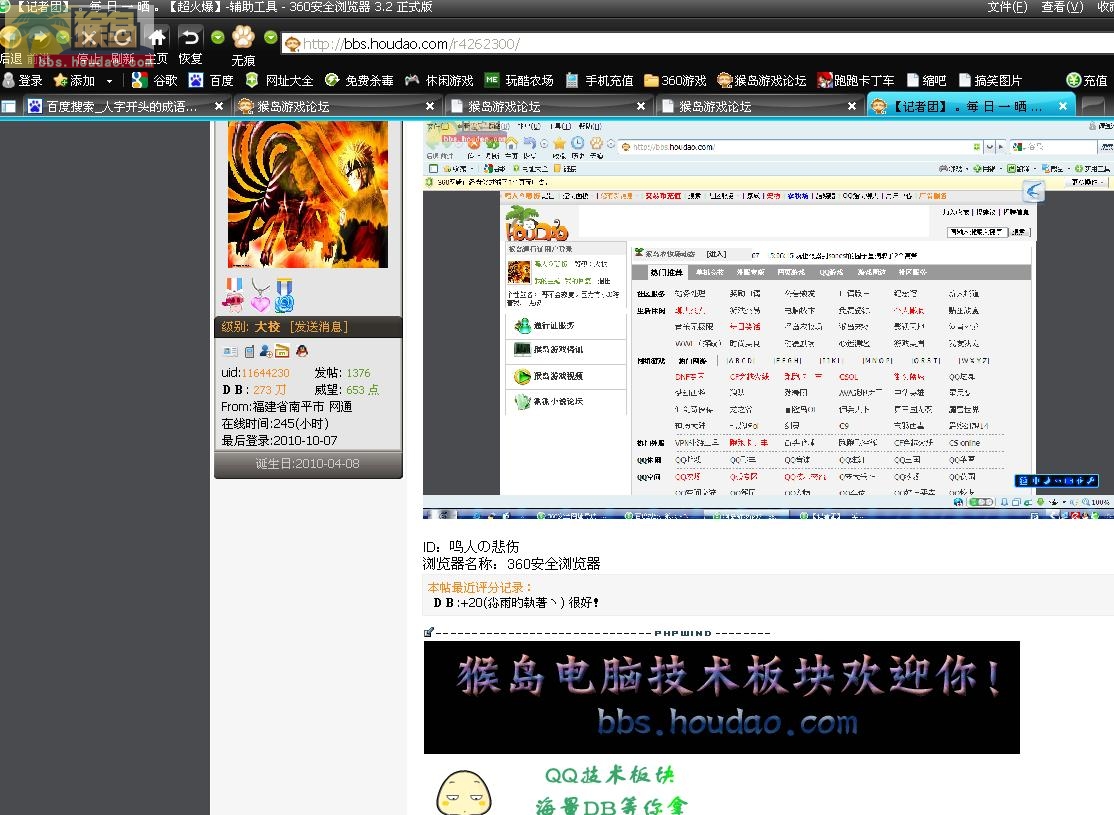
Task: Click the Restore (恢复) closed tab button
Action: [x=190, y=43]
